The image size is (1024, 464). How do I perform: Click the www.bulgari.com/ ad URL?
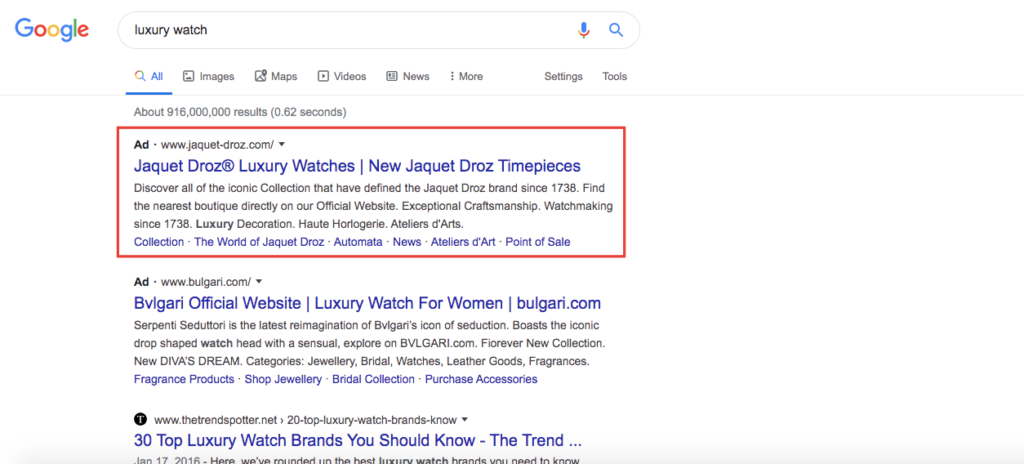pos(206,282)
